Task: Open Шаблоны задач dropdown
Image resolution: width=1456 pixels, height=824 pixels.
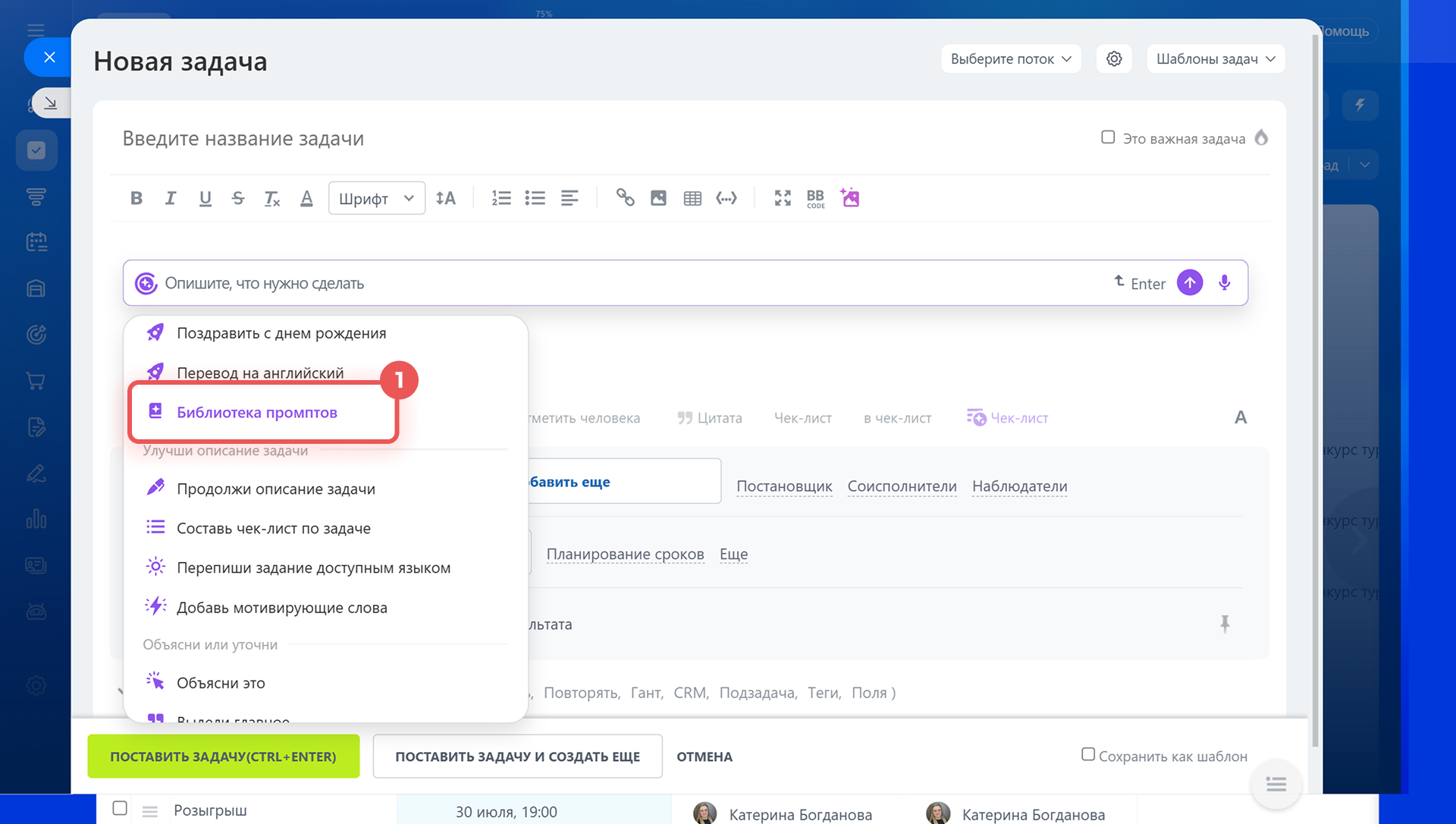Action: 1216,58
